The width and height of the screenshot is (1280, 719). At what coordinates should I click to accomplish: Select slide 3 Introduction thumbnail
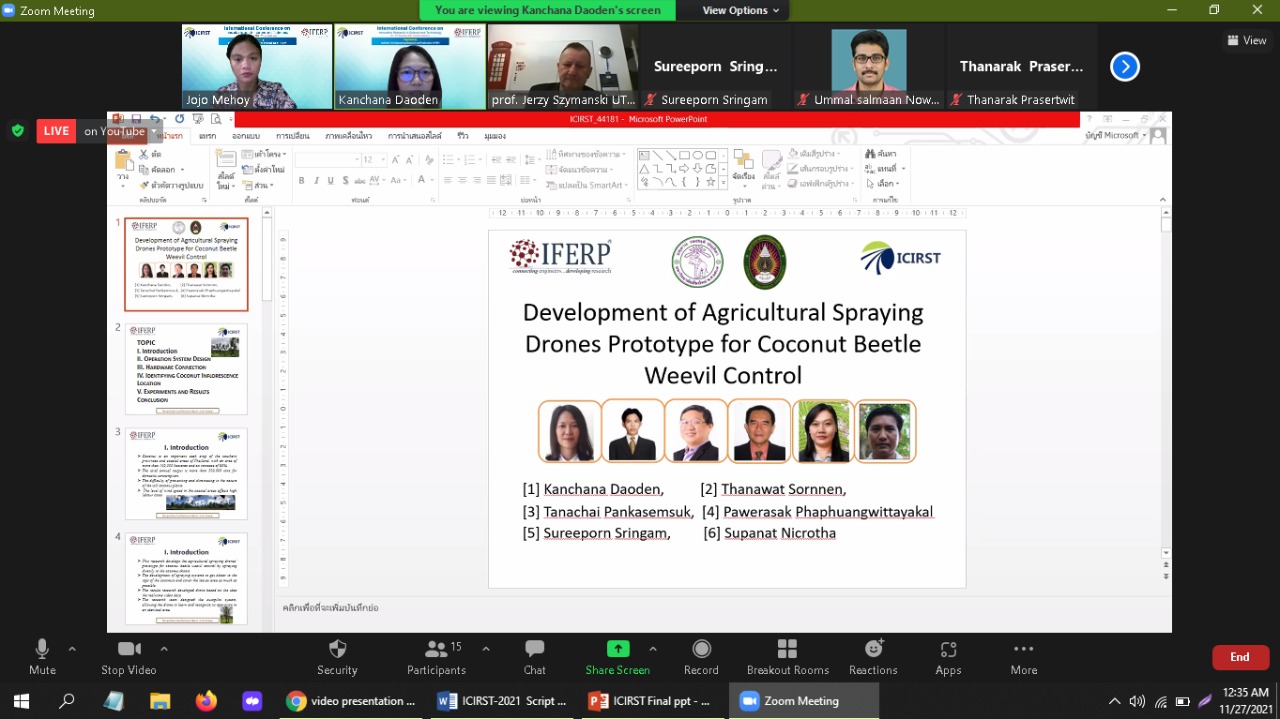[x=186, y=473]
